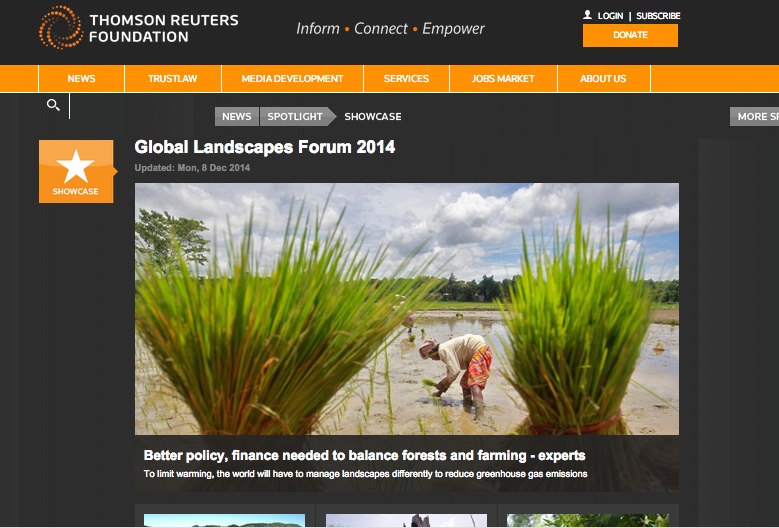Click the Thomson Reuters Foundation swirl logo
The width and height of the screenshot is (779, 528).
[x=61, y=27]
